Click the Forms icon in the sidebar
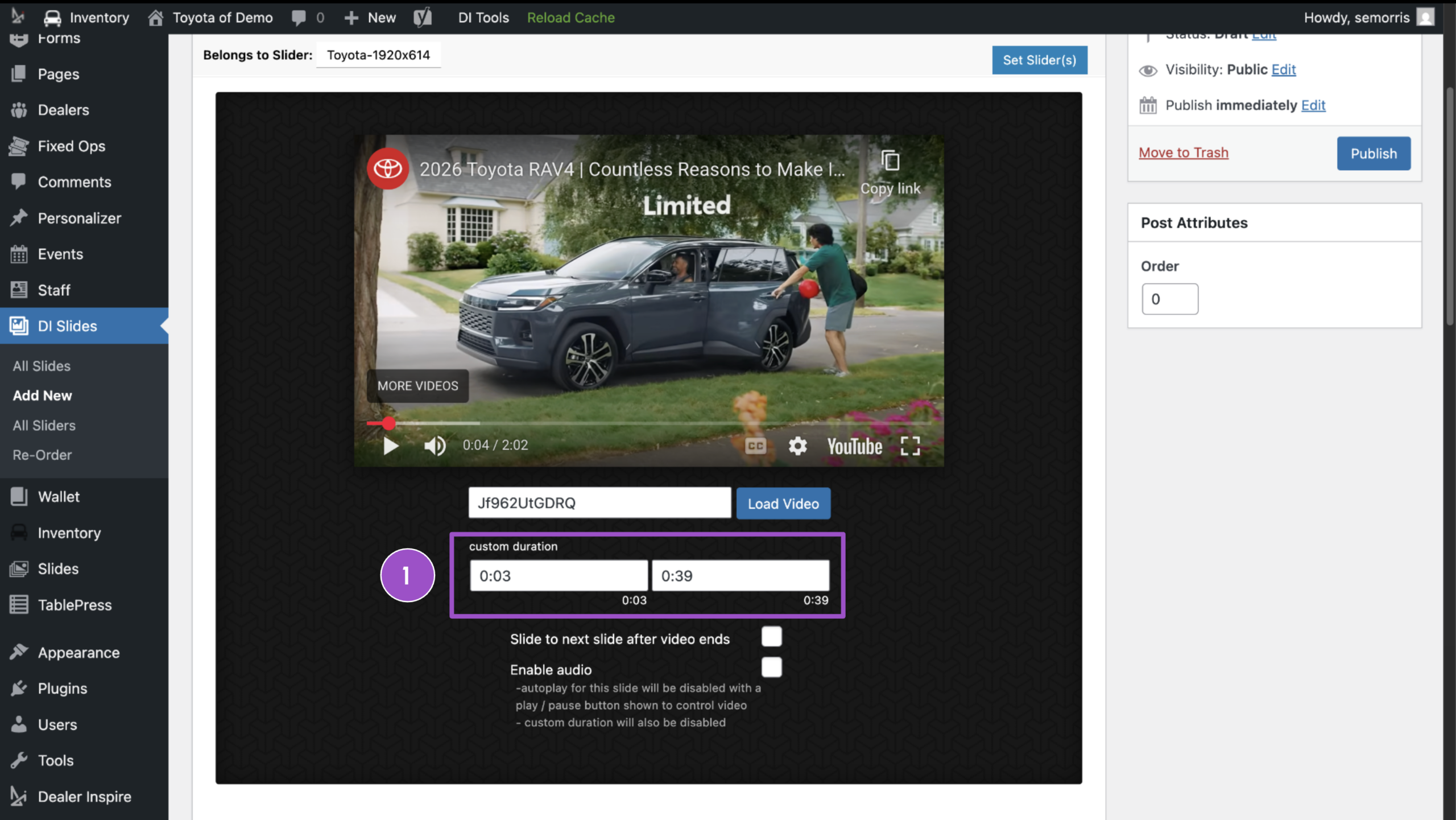Screen dimensions: 1456x820 pyautogui.click(x=19, y=40)
